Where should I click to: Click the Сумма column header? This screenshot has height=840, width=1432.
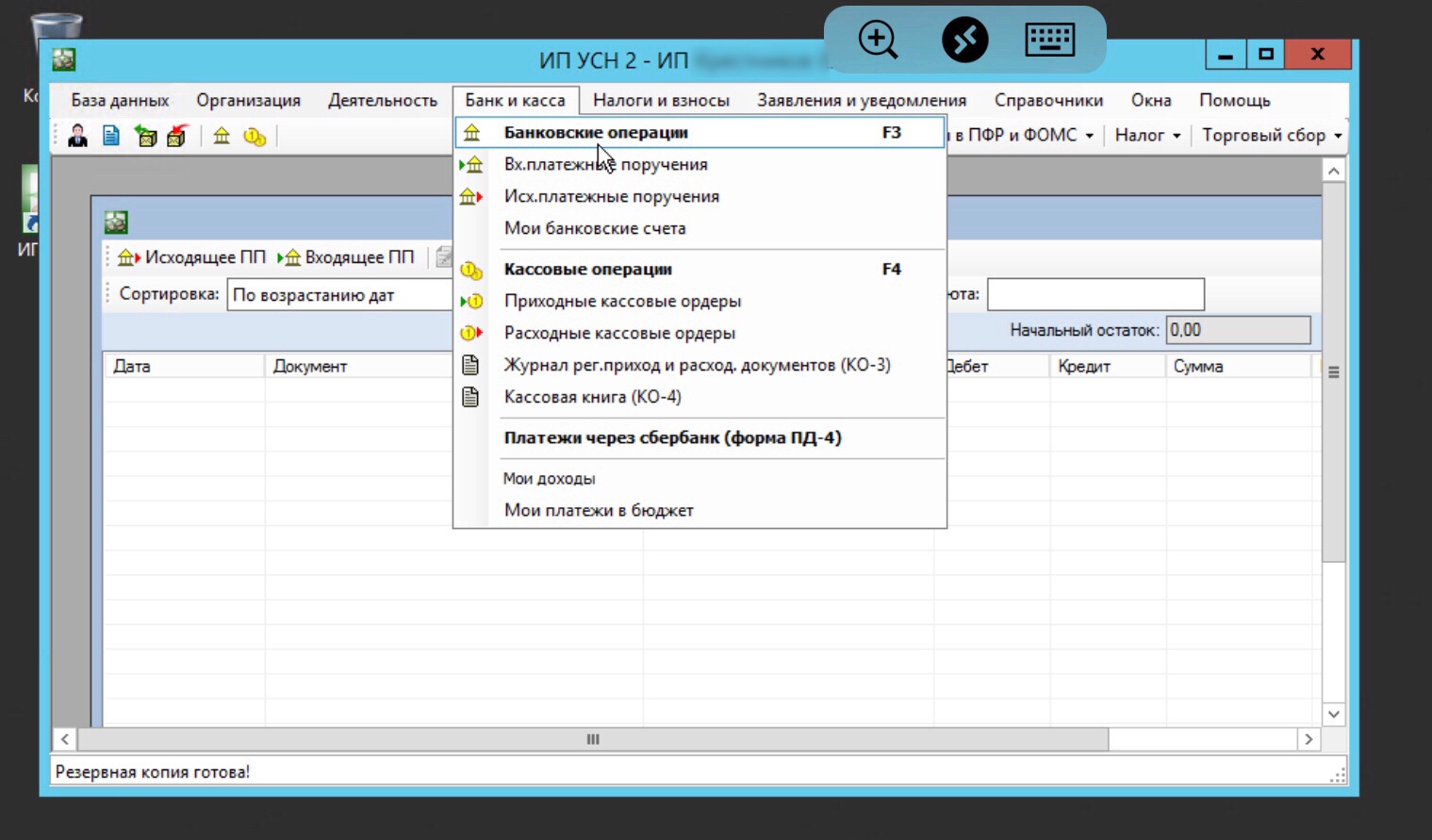pyautogui.click(x=1238, y=367)
